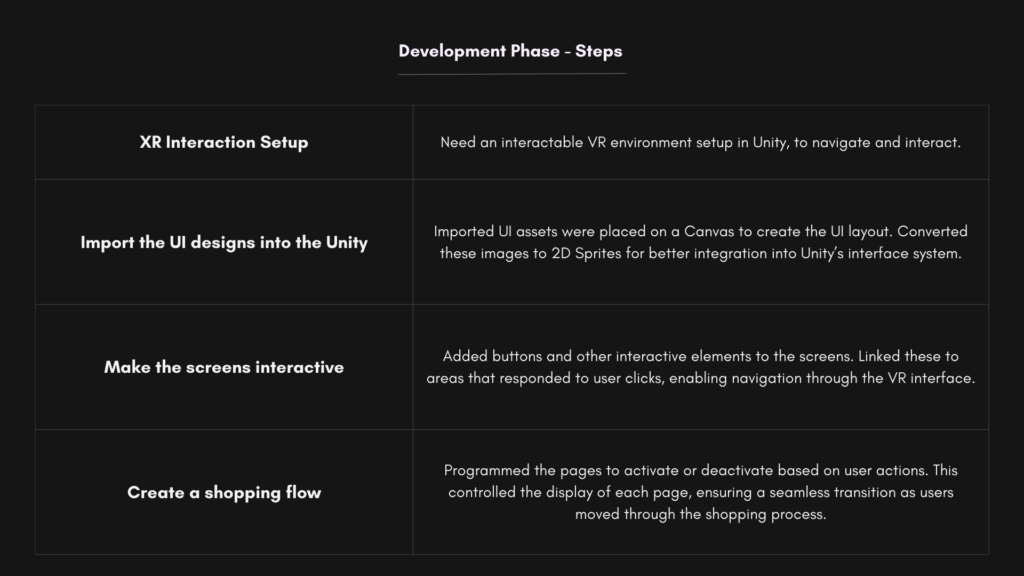
Task: Click the line starting "these images to 2D Sprites"
Action: [x=700, y=253]
